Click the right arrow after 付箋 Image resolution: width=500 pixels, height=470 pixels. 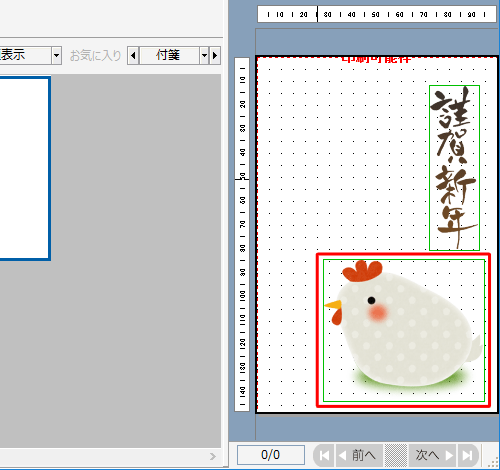pos(215,55)
